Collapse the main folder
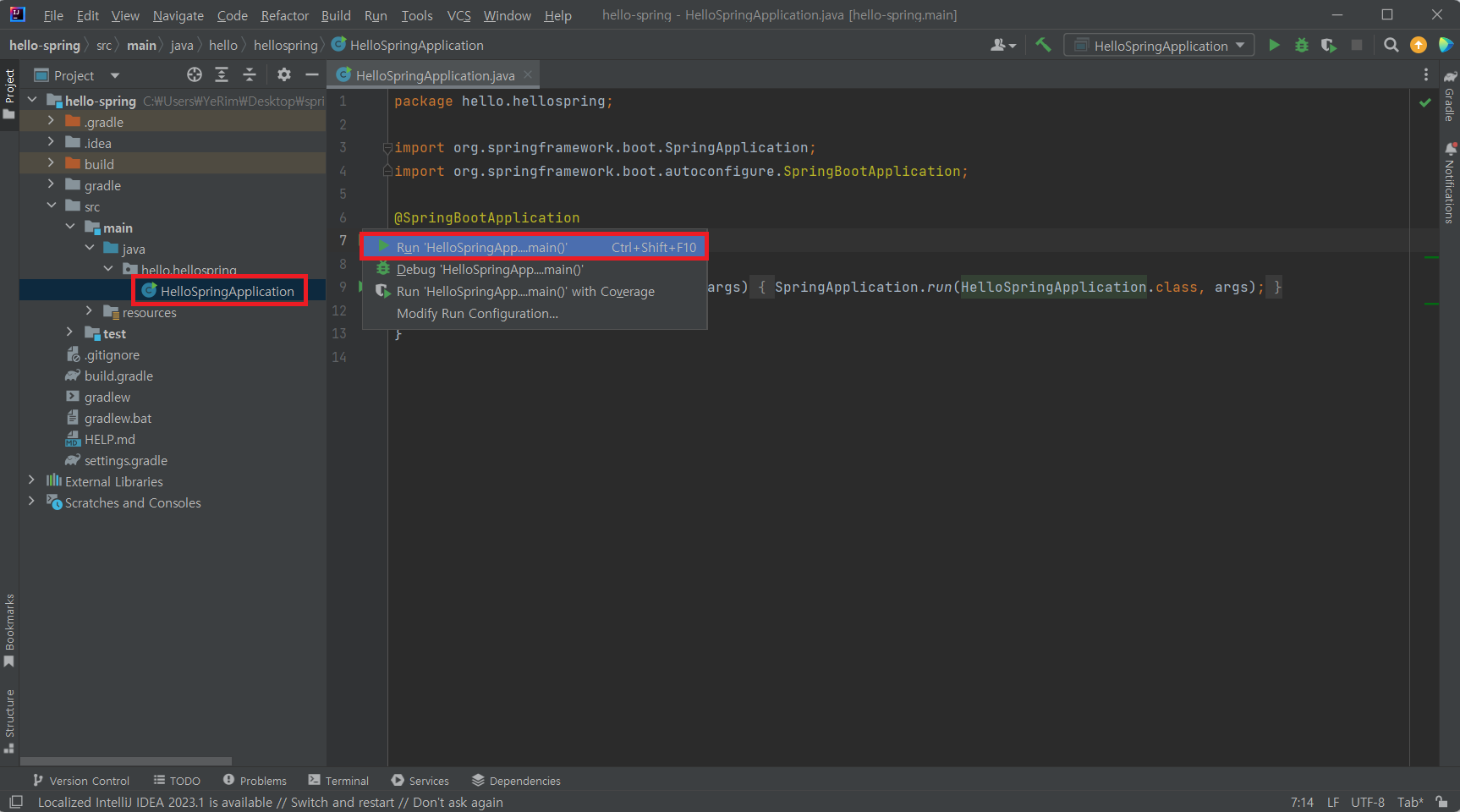The height and width of the screenshot is (812, 1460). click(70, 227)
